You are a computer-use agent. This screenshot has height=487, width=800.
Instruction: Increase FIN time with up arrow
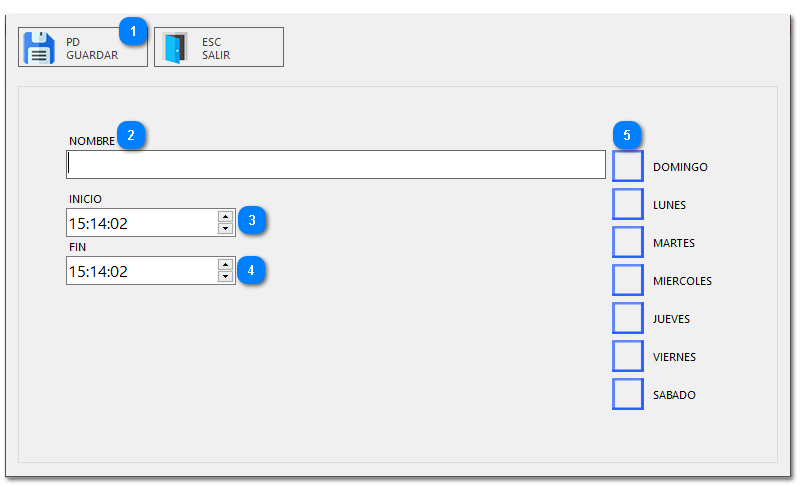click(225, 264)
